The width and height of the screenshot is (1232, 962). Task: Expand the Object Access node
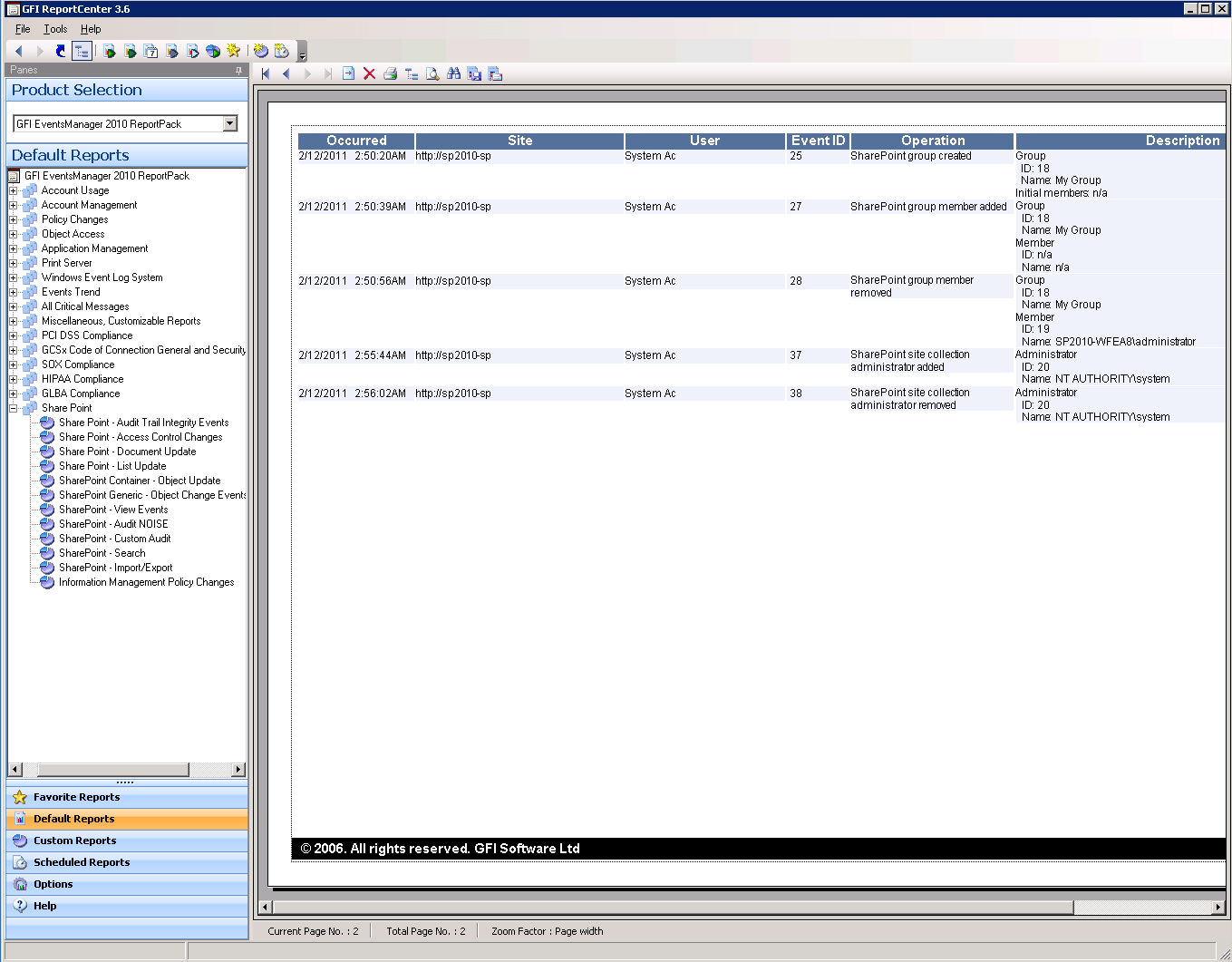14,234
